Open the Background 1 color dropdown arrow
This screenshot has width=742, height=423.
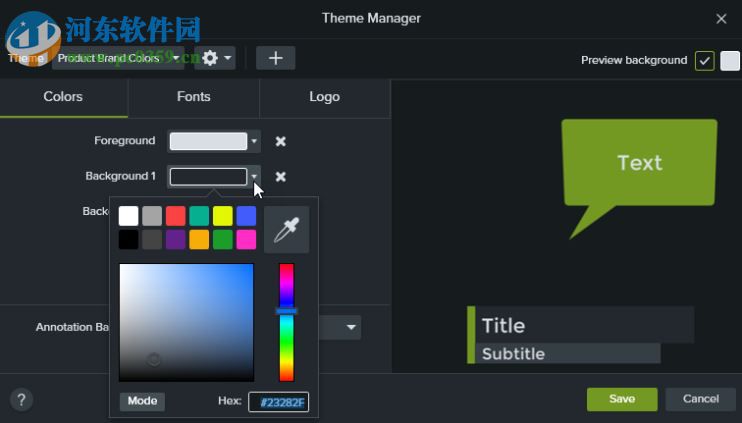[254, 176]
